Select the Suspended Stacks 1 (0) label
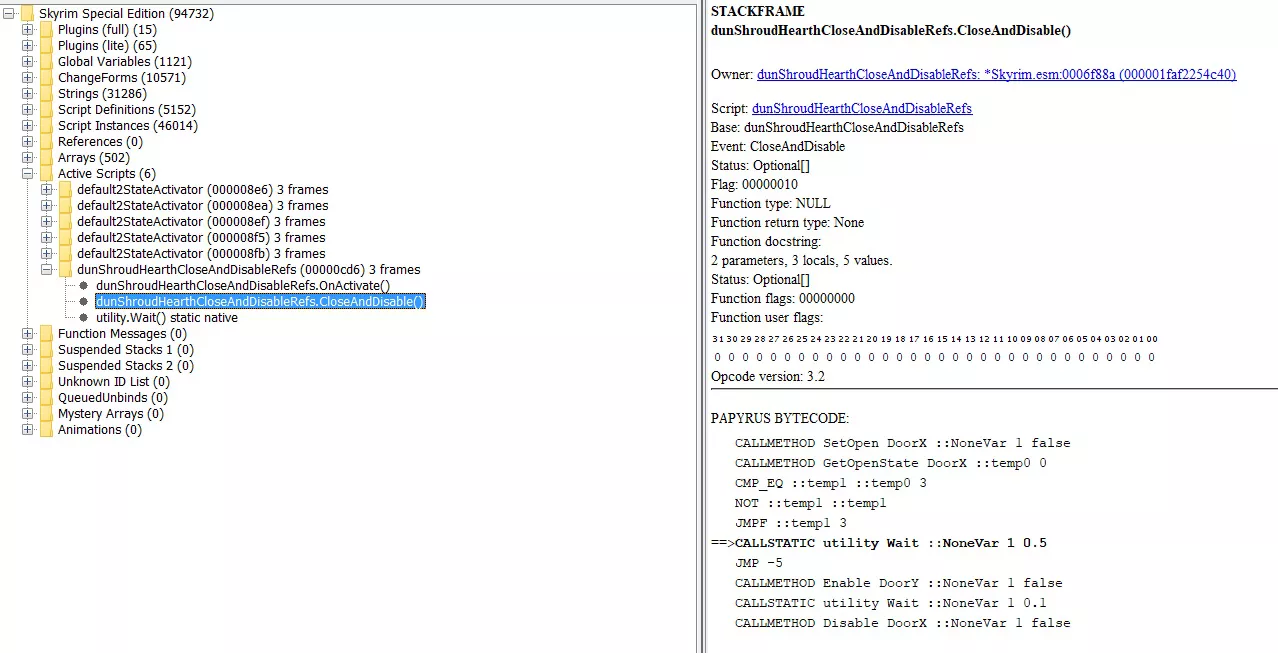The width and height of the screenshot is (1278, 653). [126, 350]
